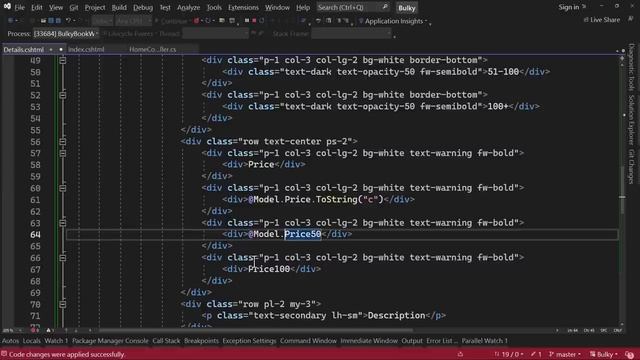The image size is (640, 360).
Task: Open the Call Stack tab
Action: pyautogui.click(x=166, y=341)
